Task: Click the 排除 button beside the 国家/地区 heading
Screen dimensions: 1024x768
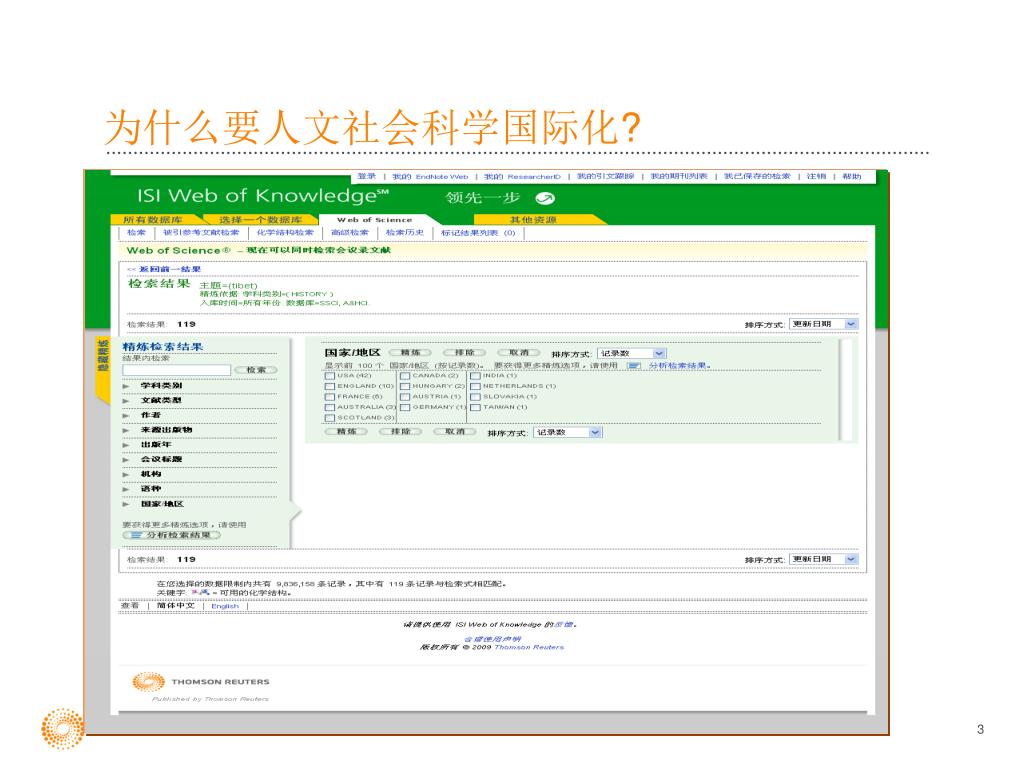Action: (x=465, y=353)
